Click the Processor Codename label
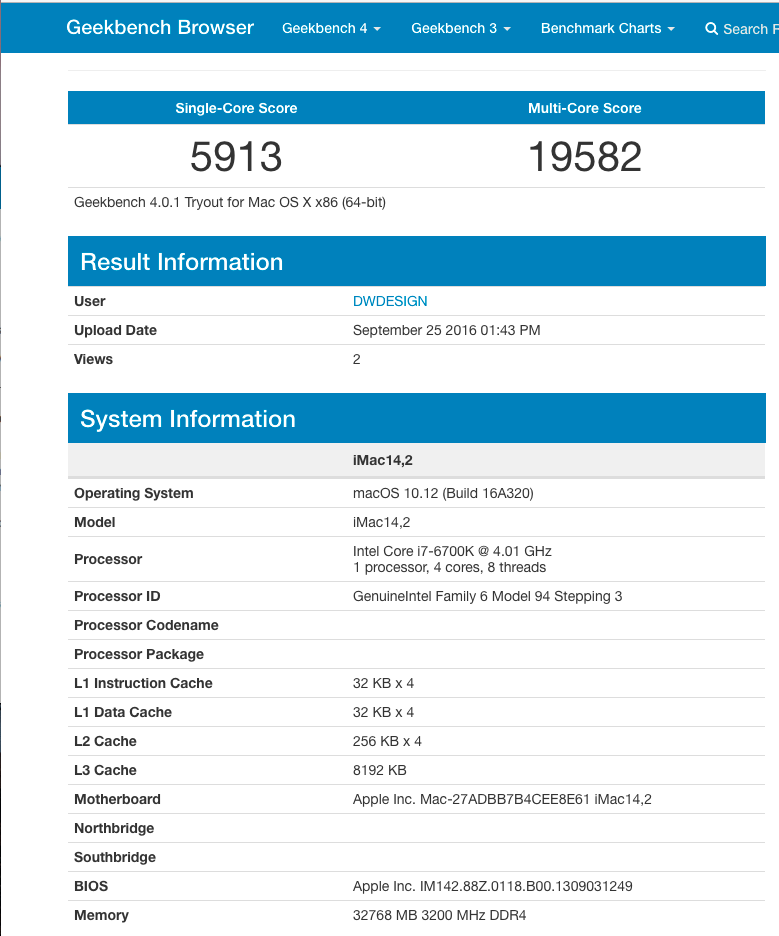Viewport: 779px width, 936px height. pos(146,625)
